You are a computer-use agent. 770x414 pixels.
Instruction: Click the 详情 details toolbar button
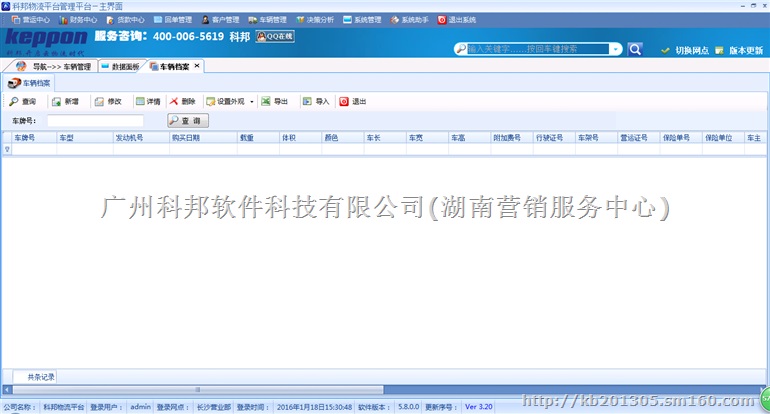tap(148, 102)
